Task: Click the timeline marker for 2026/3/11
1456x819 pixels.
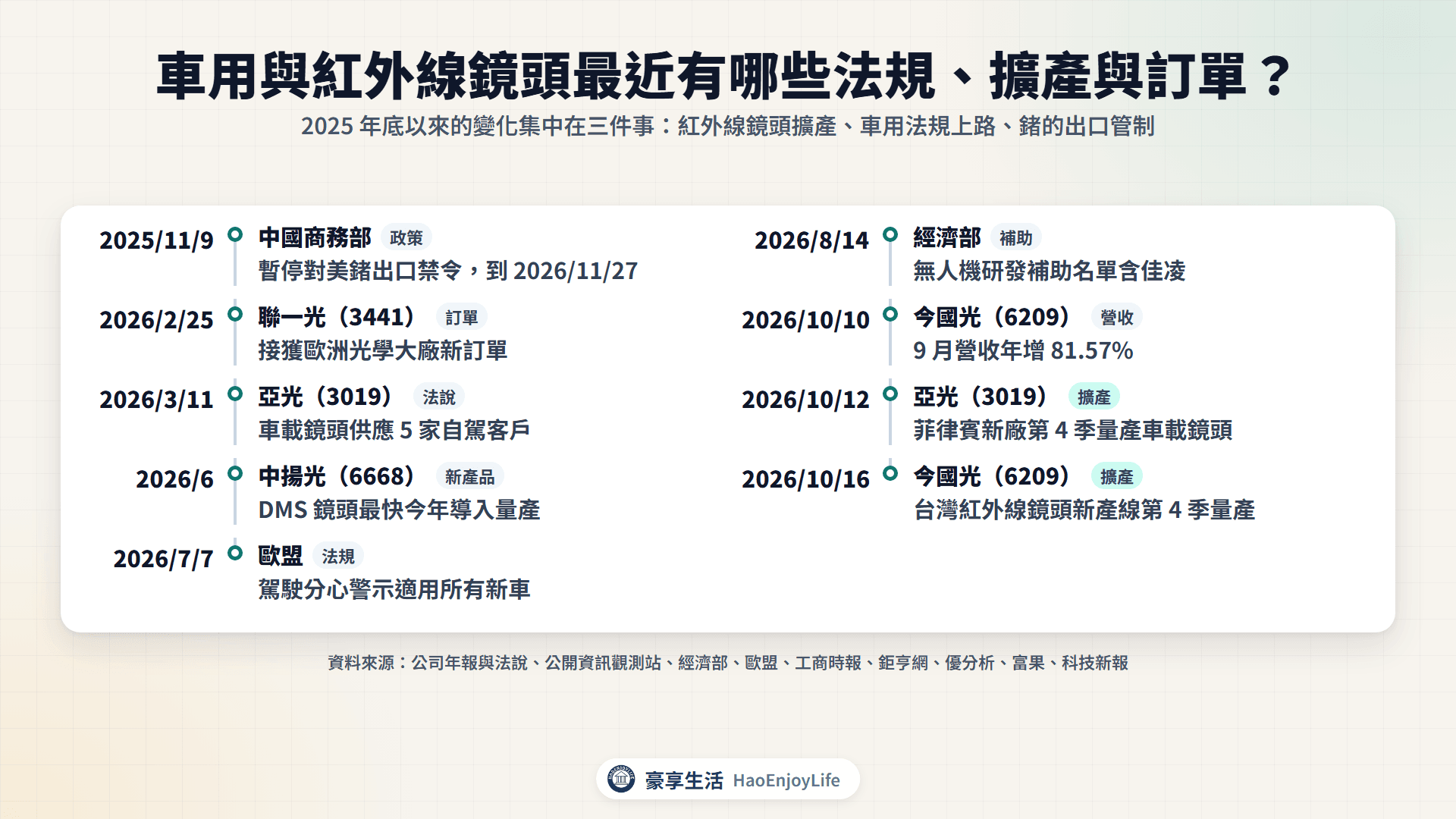Action: pos(235,394)
